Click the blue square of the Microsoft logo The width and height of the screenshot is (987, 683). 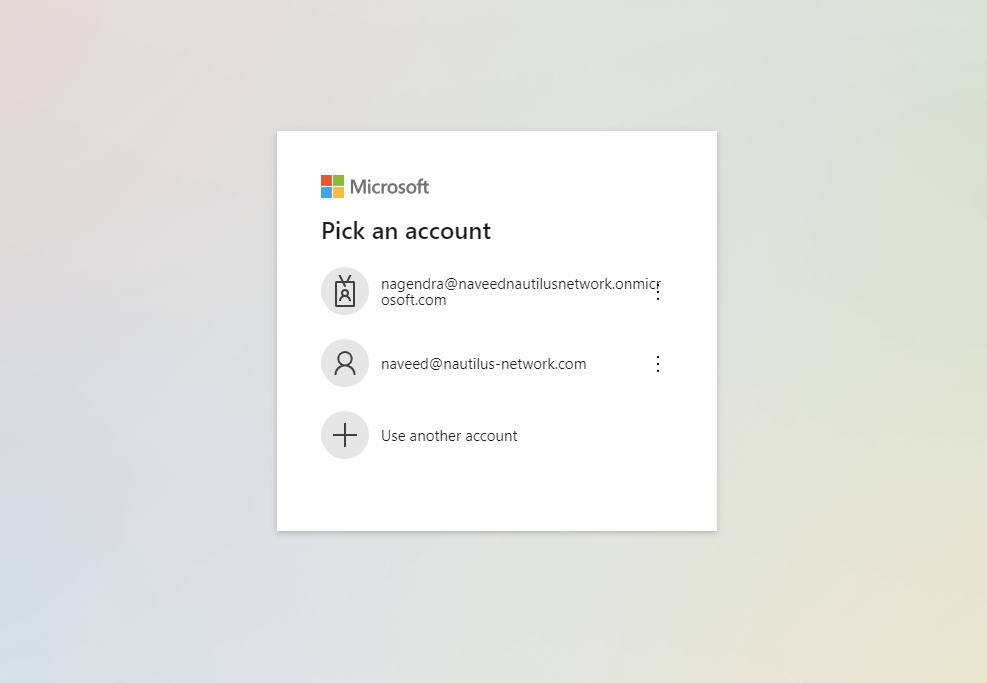click(x=326, y=193)
